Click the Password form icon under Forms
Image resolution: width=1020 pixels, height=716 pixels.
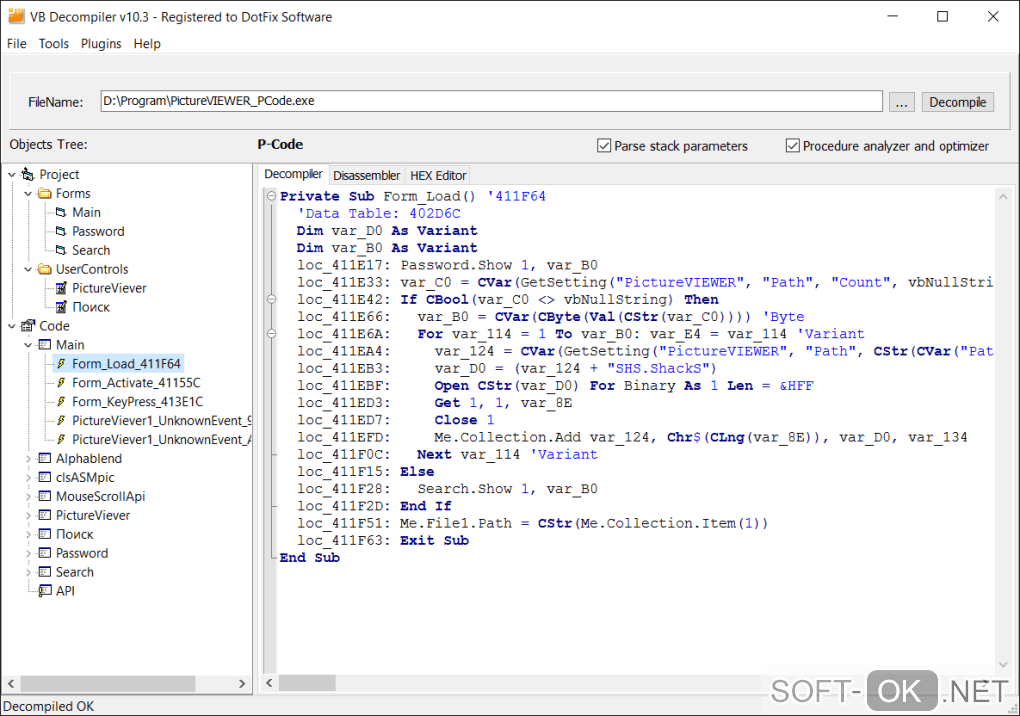point(61,232)
